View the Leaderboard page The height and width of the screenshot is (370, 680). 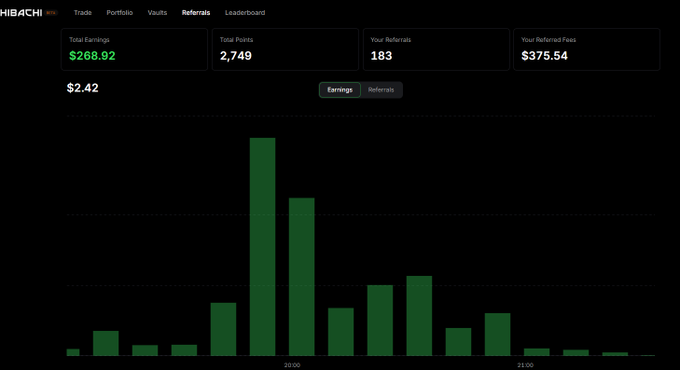(245, 13)
